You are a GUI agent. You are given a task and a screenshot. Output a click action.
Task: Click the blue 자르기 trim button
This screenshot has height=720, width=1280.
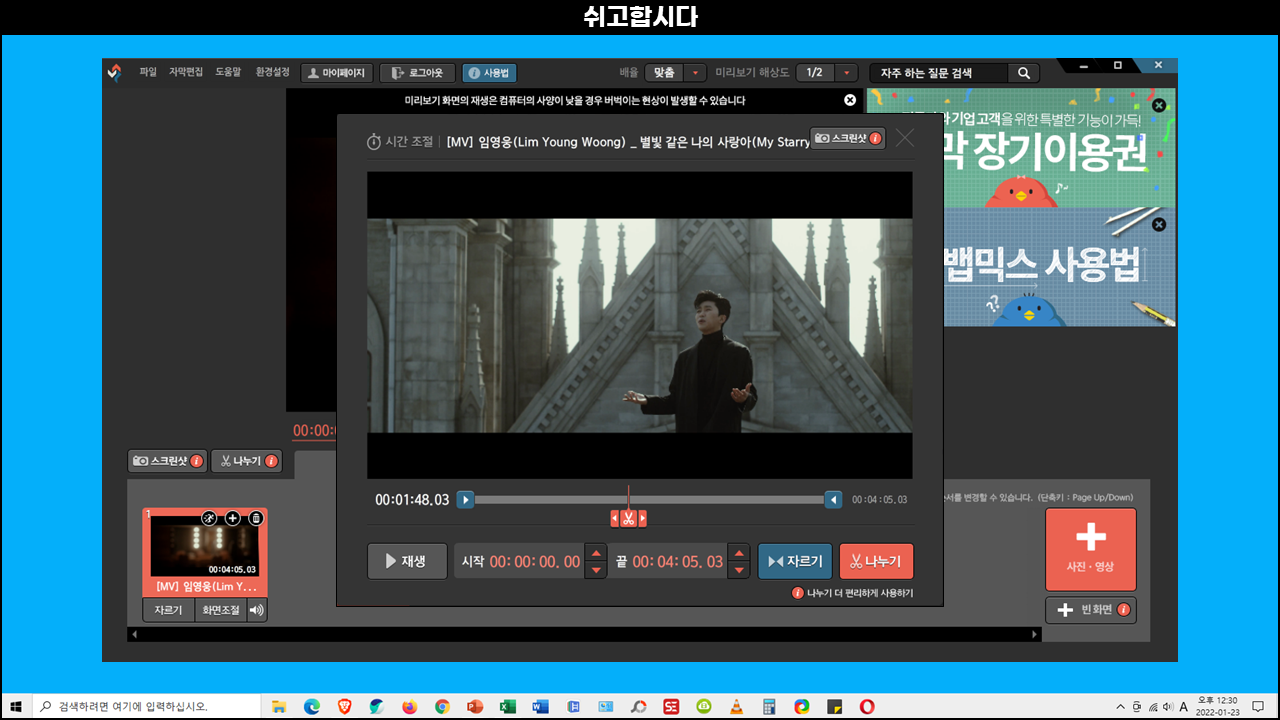coord(795,561)
